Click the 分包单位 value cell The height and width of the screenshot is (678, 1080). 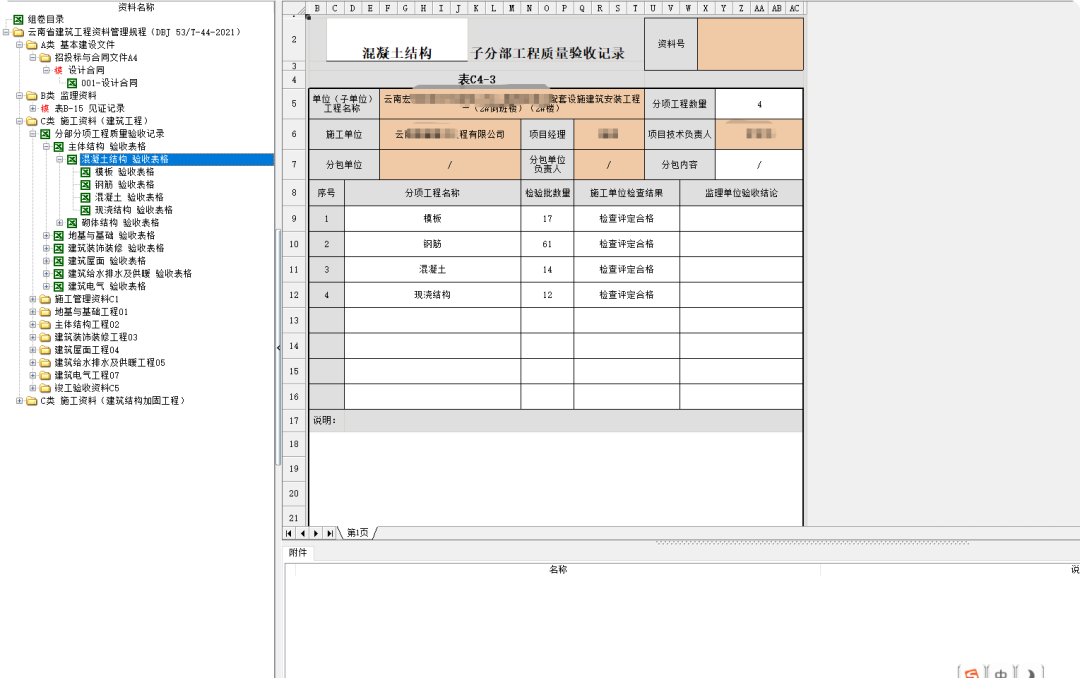450,165
